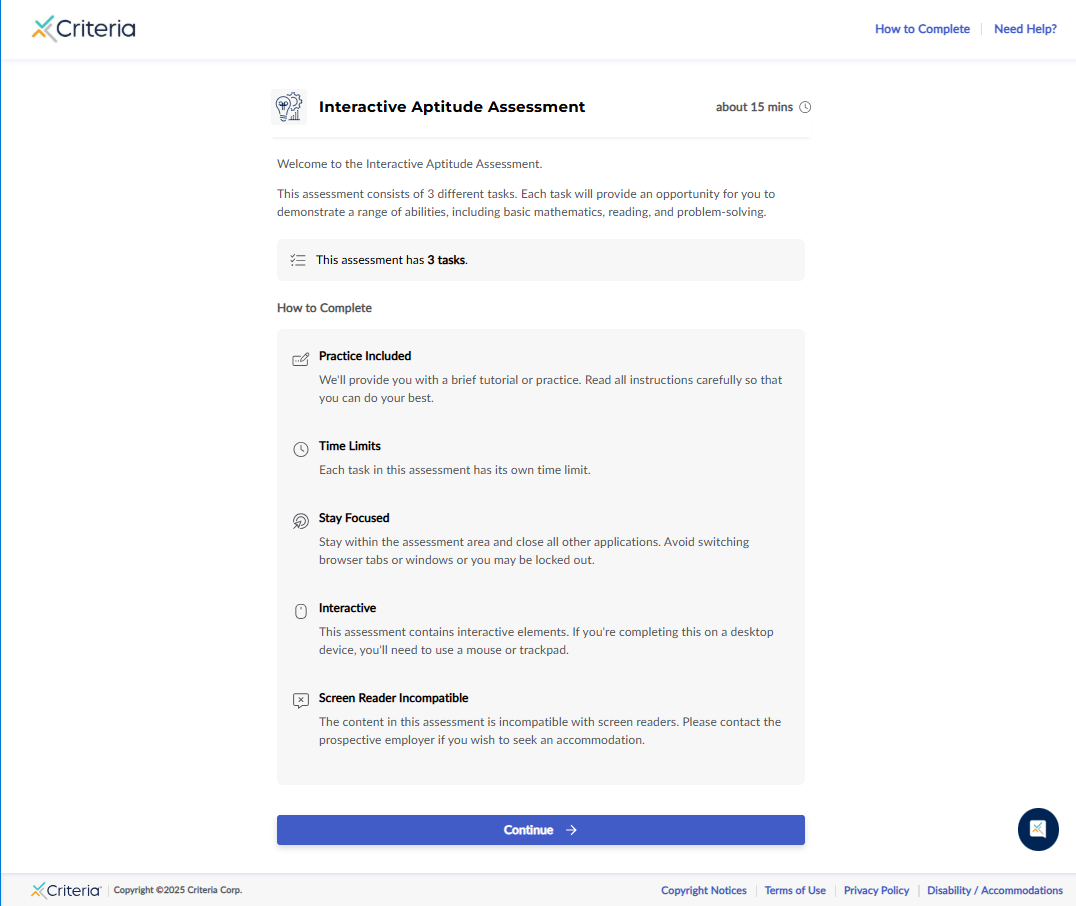This screenshot has width=1076, height=906.
Task: Open the Need Help? link
Action: [x=1025, y=29]
